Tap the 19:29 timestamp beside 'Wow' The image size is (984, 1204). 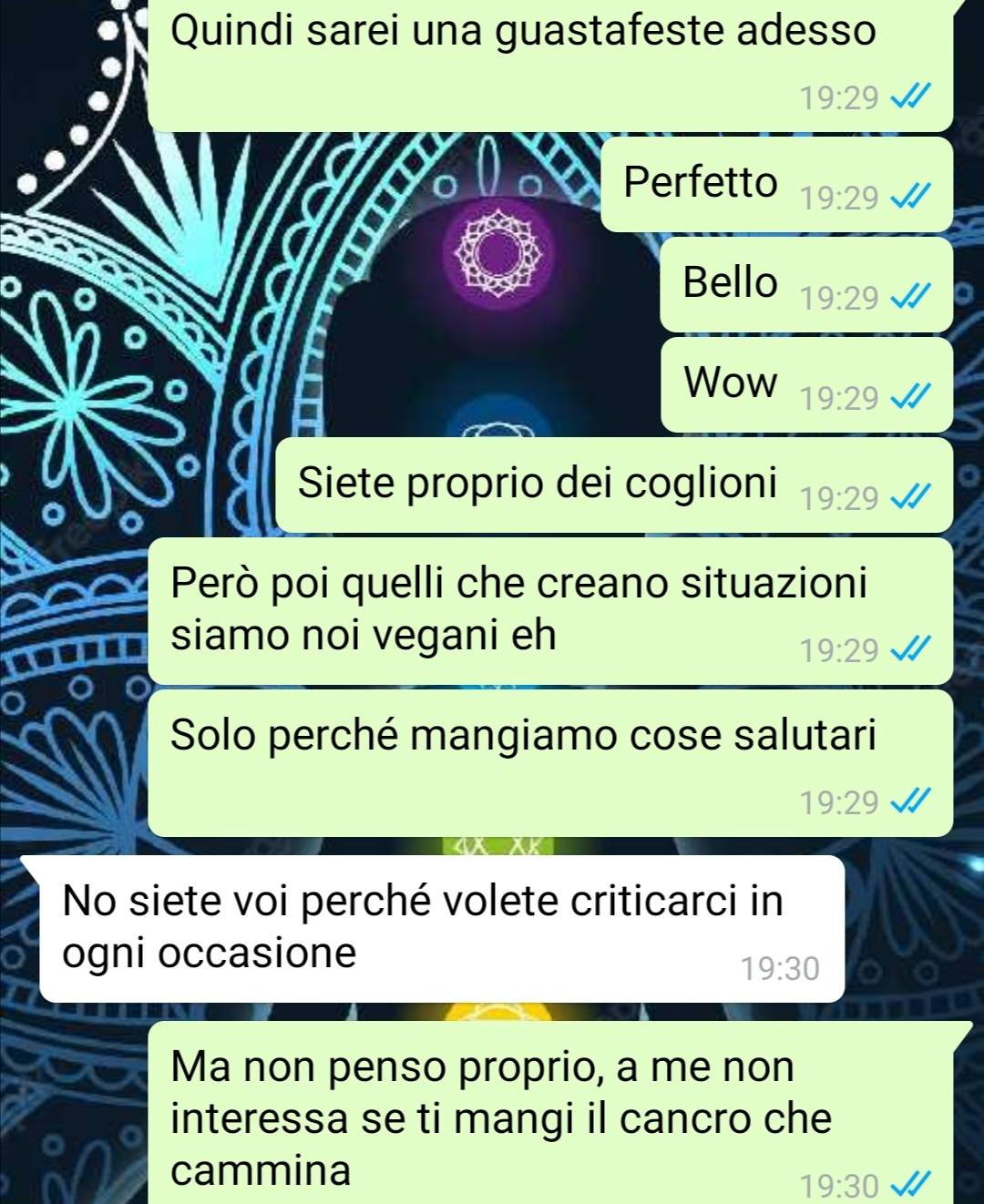click(x=839, y=398)
